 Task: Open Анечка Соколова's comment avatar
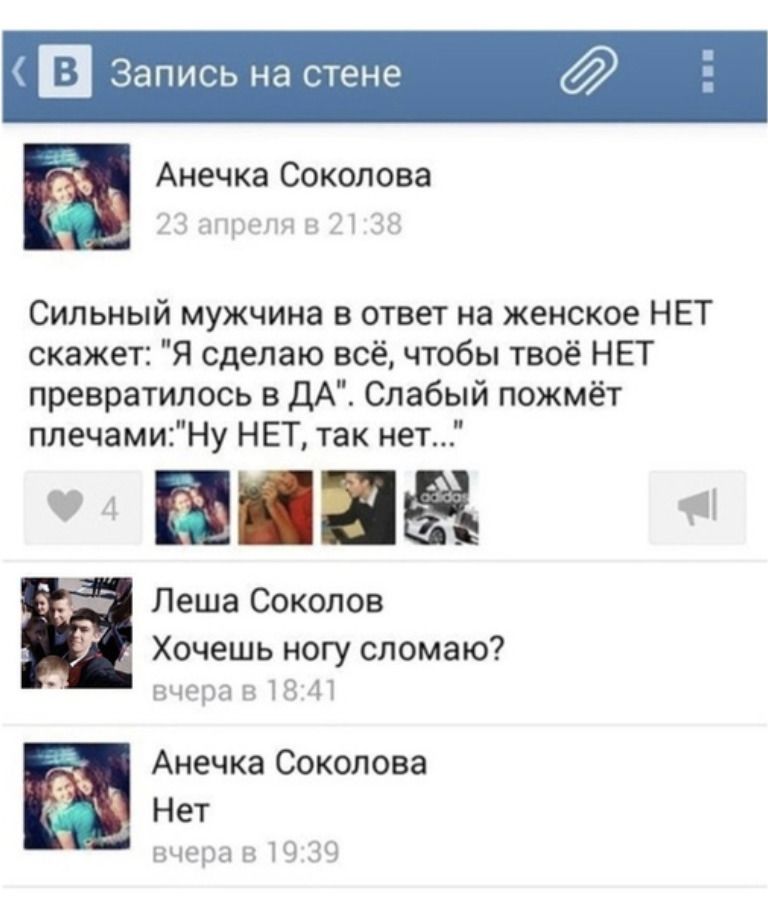click(x=76, y=796)
